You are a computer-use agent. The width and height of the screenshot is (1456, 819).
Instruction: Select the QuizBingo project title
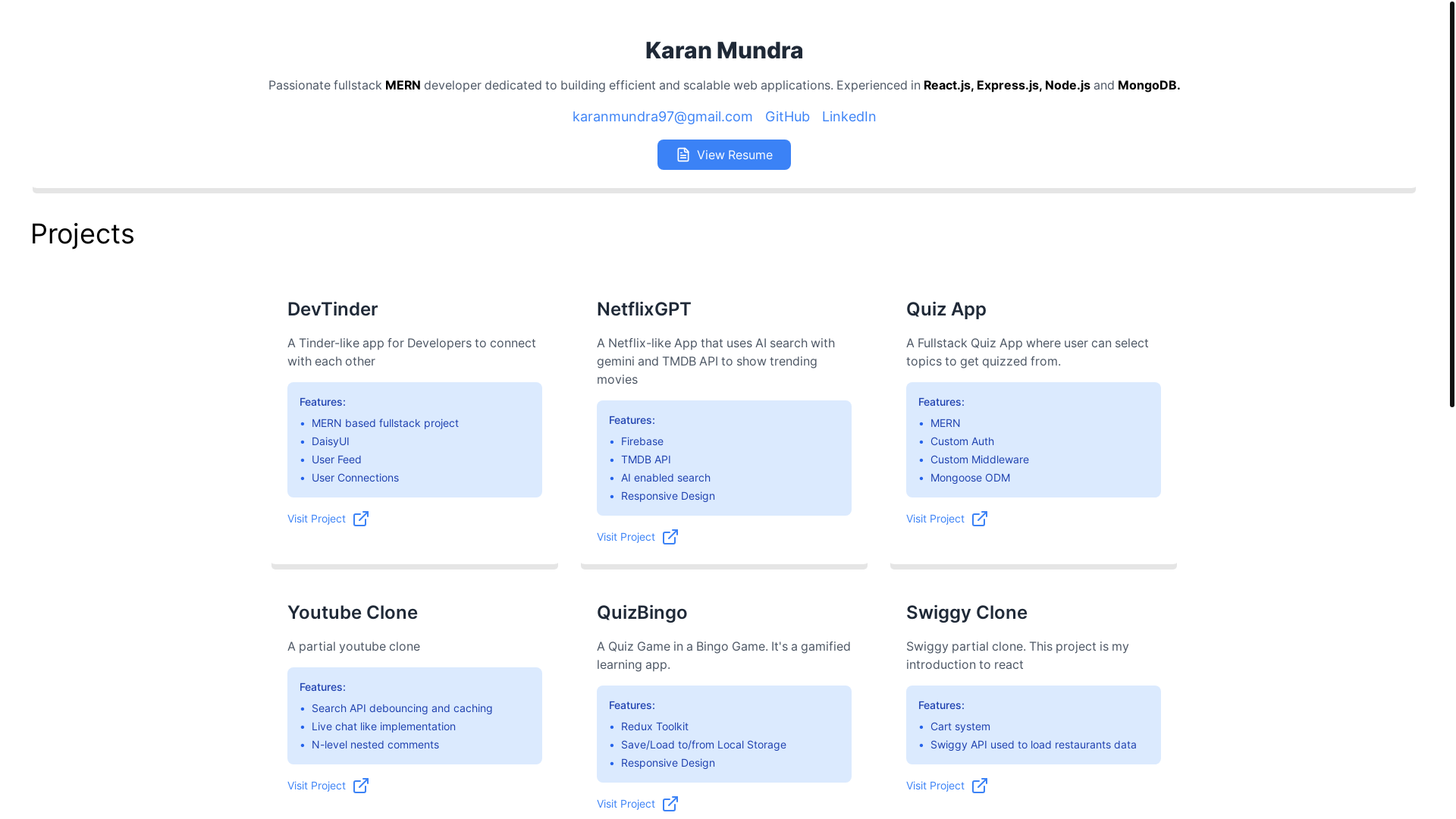pos(642,613)
